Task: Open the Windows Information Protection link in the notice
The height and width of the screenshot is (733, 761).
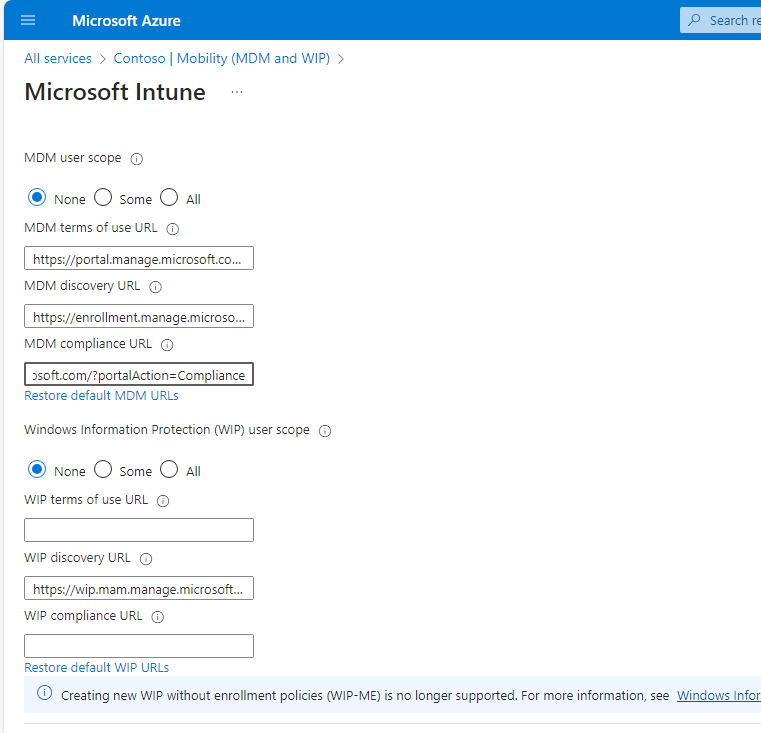Action: pos(719,696)
